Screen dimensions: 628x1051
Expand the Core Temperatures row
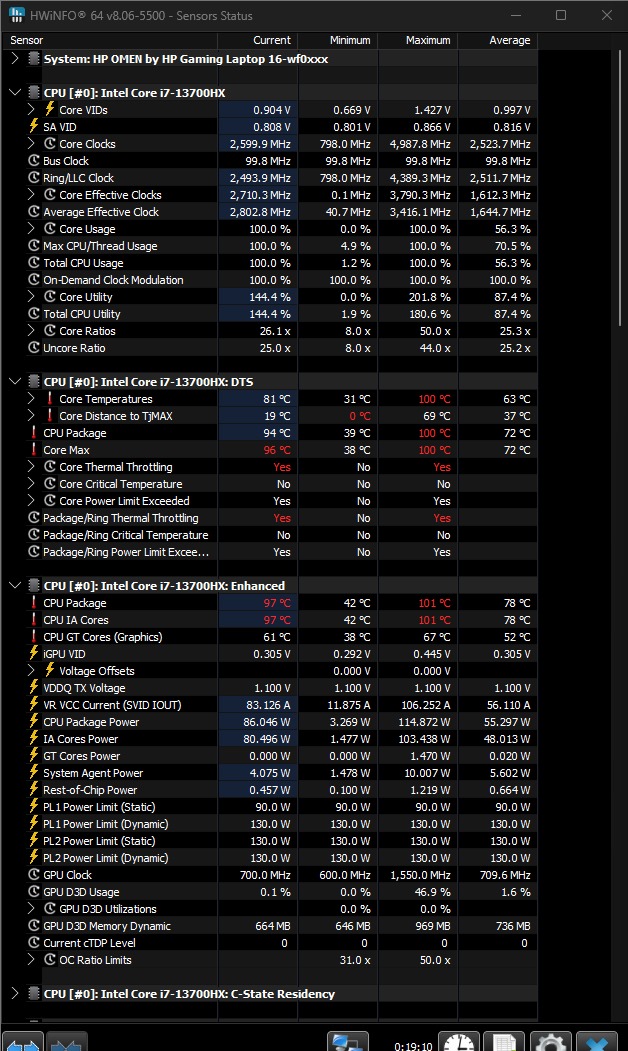[x=31, y=399]
